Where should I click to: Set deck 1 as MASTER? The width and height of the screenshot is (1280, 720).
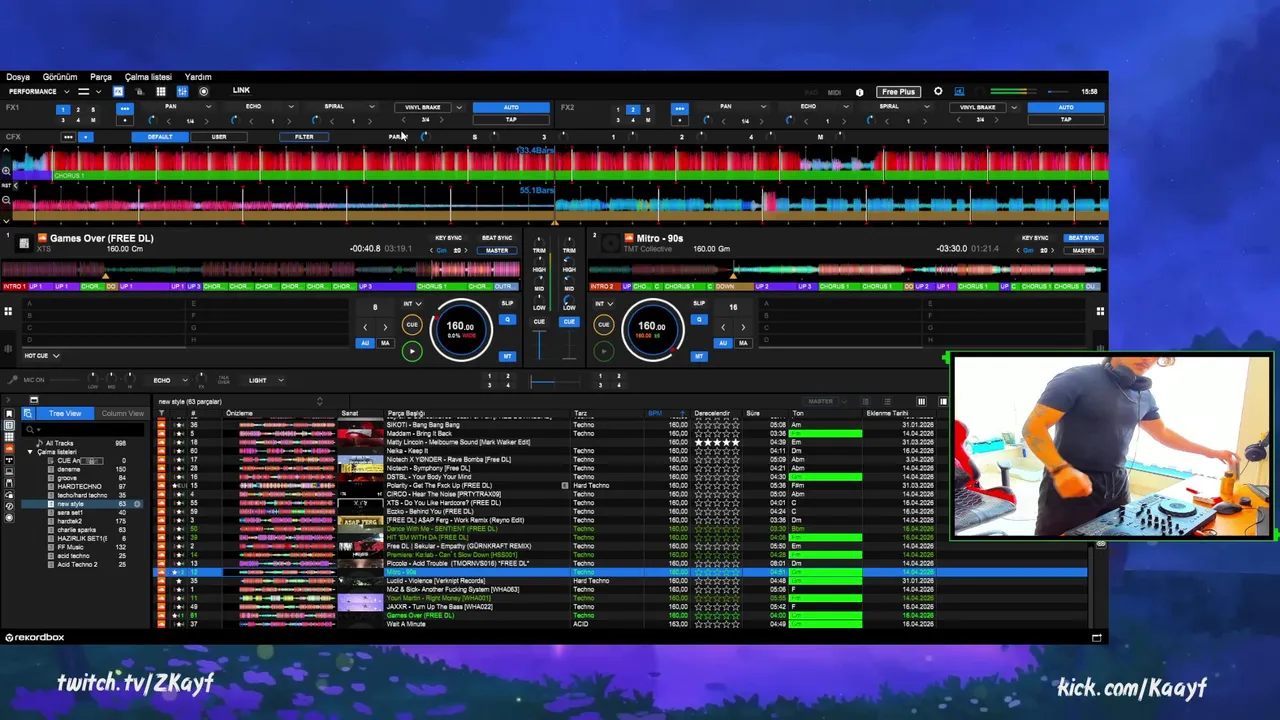pos(497,250)
